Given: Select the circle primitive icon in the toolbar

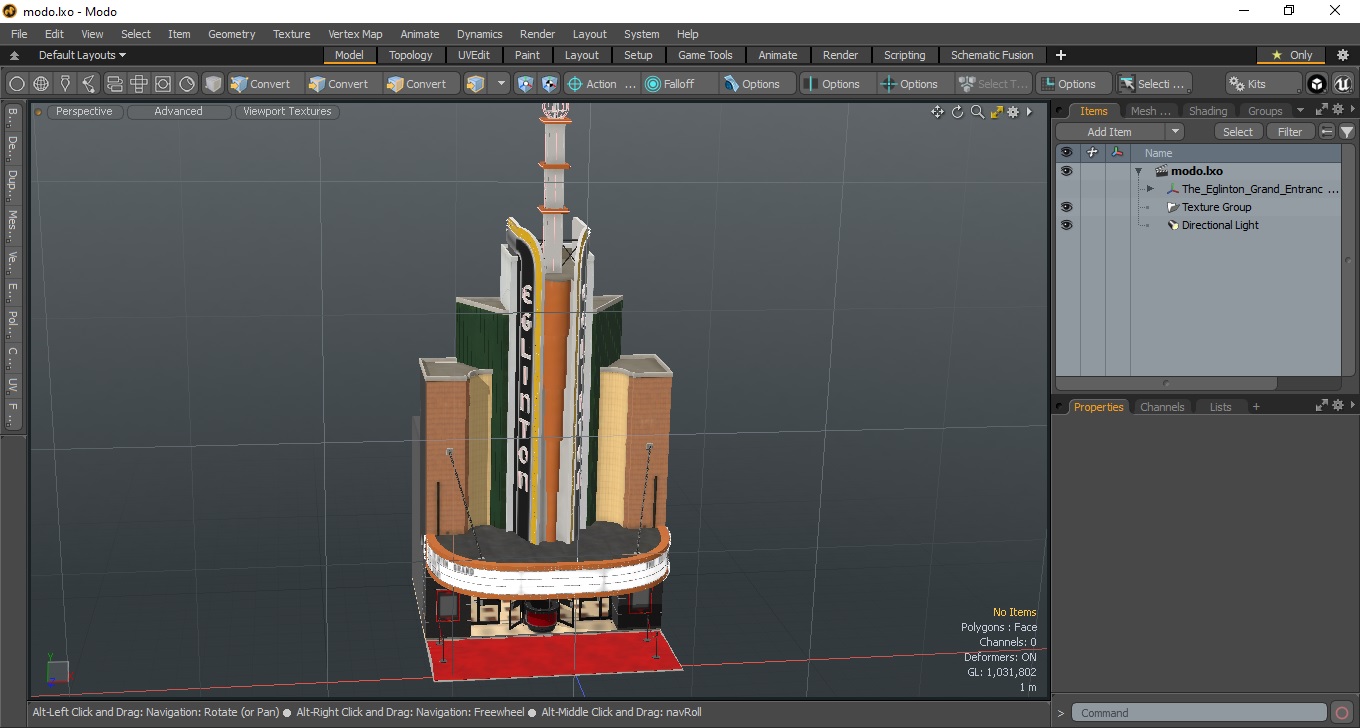Looking at the screenshot, I should [x=17, y=84].
